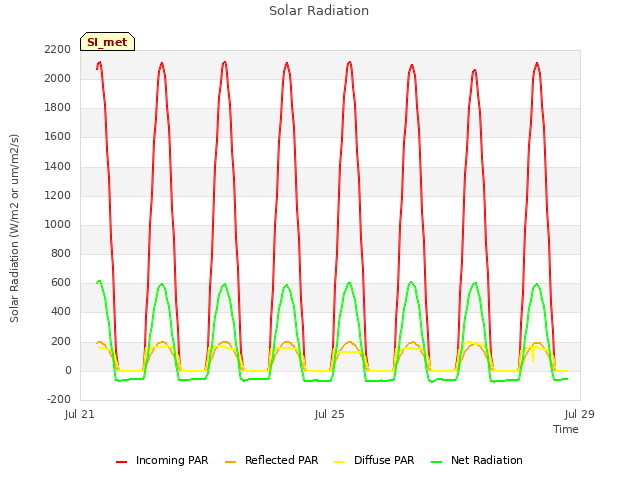Screen dimensions: 640x480
Task: Toggle the Net Radiation legend entry
Action: (x=477, y=460)
